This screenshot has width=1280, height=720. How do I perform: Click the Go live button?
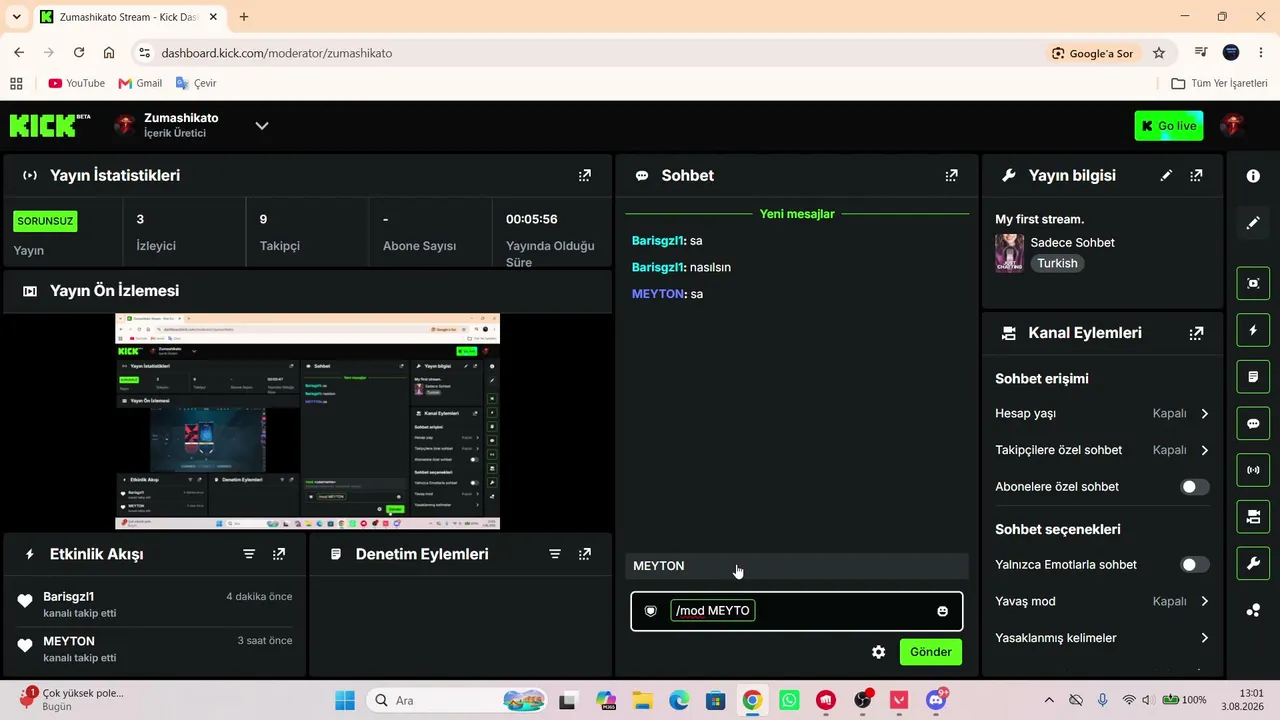coord(1168,126)
